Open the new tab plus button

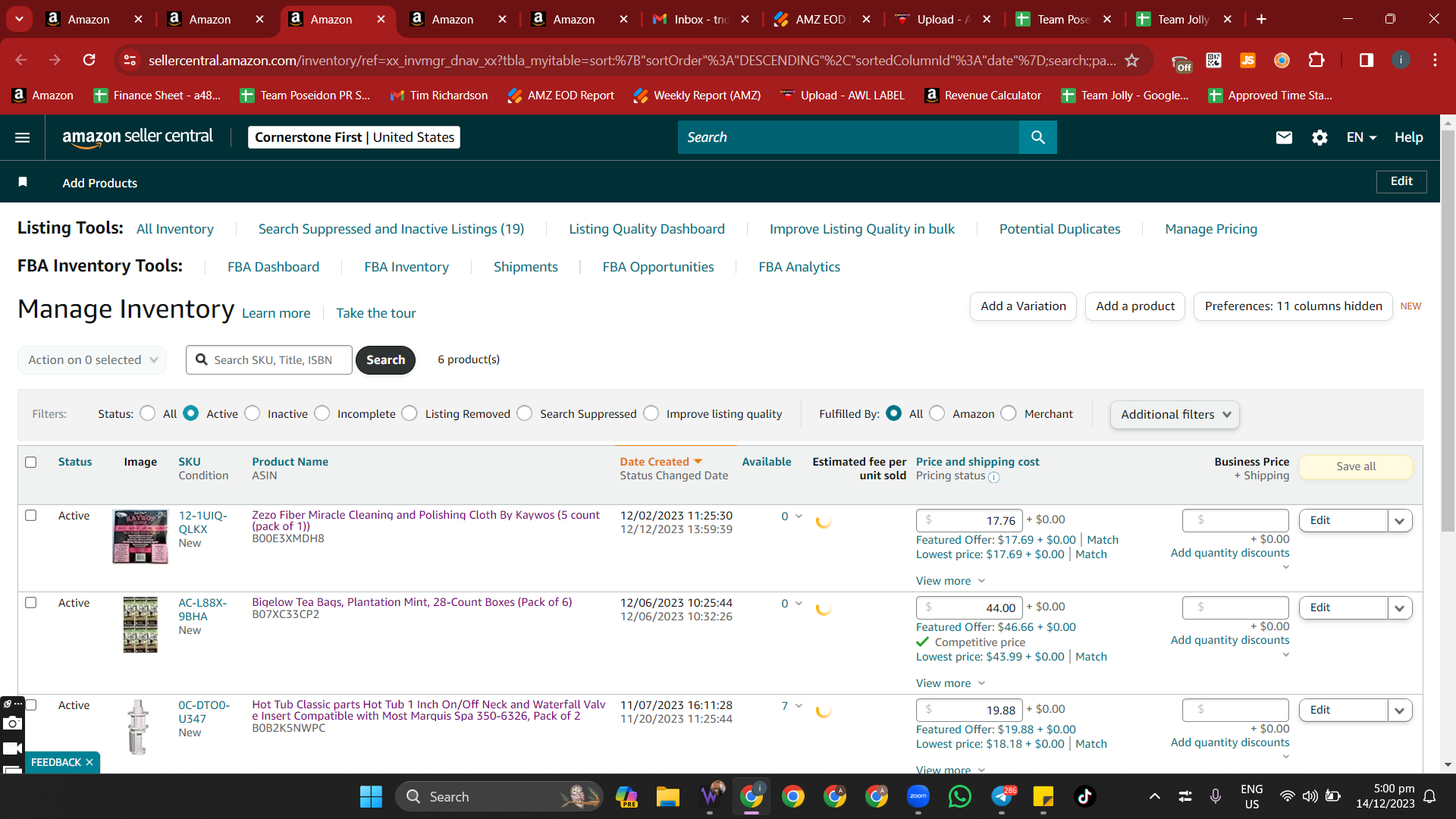(x=1261, y=19)
